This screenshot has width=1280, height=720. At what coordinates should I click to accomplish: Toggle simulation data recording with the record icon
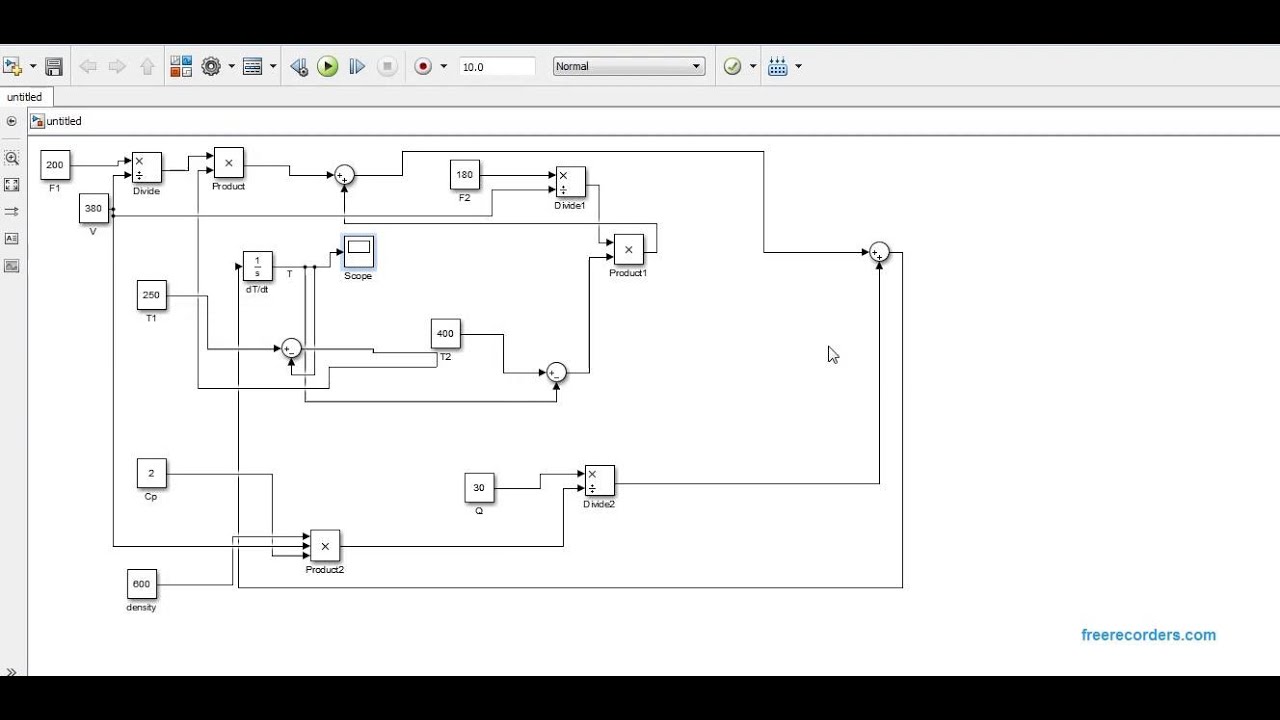(423, 66)
